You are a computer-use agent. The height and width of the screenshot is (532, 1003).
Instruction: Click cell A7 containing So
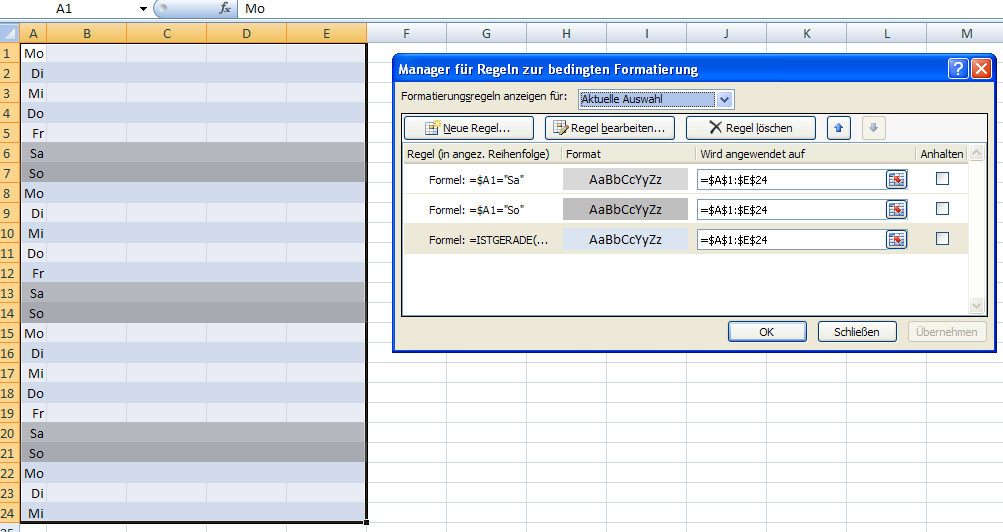pyautogui.click(x=34, y=173)
